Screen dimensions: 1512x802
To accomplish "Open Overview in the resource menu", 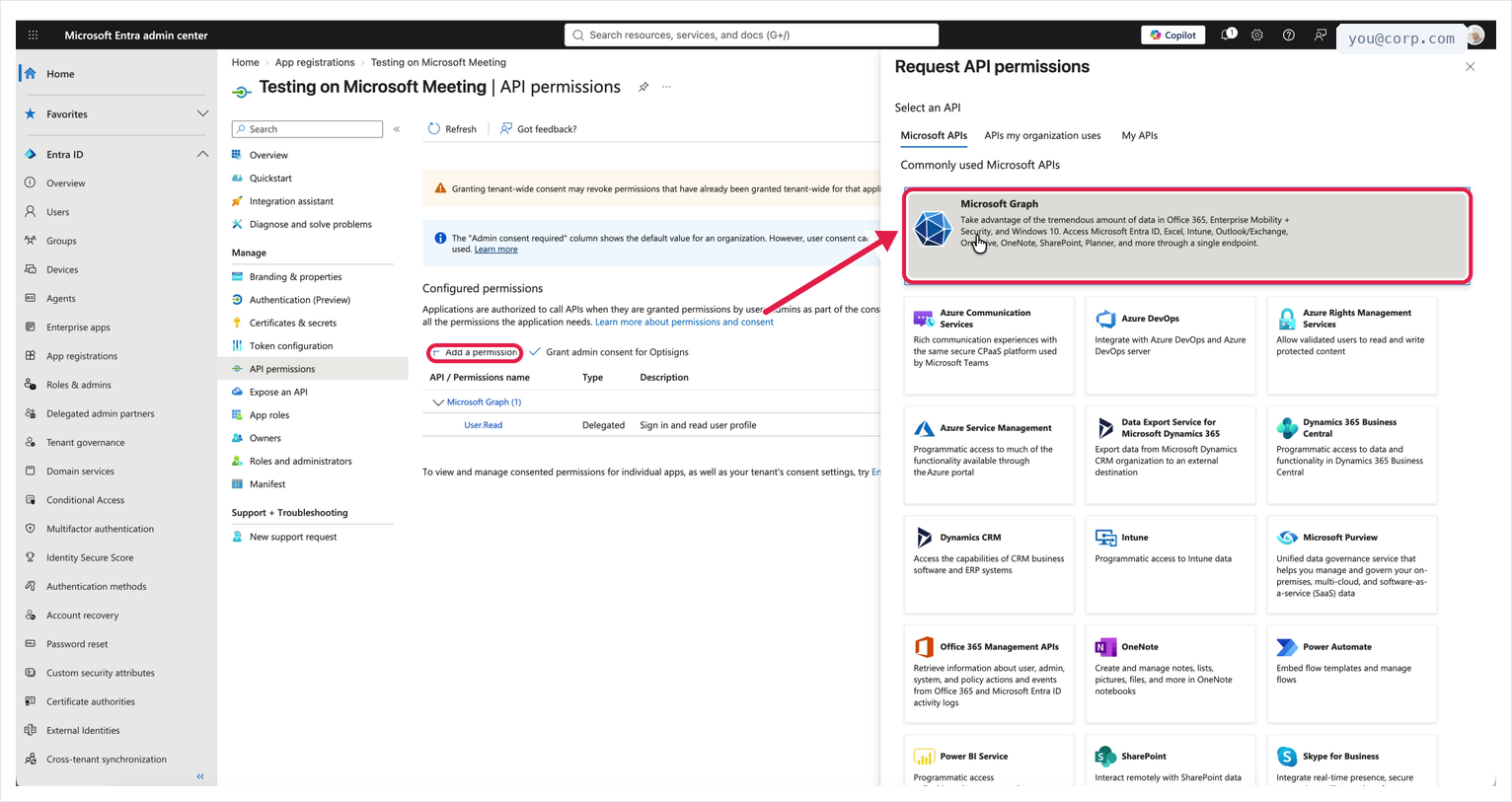I will (x=268, y=155).
